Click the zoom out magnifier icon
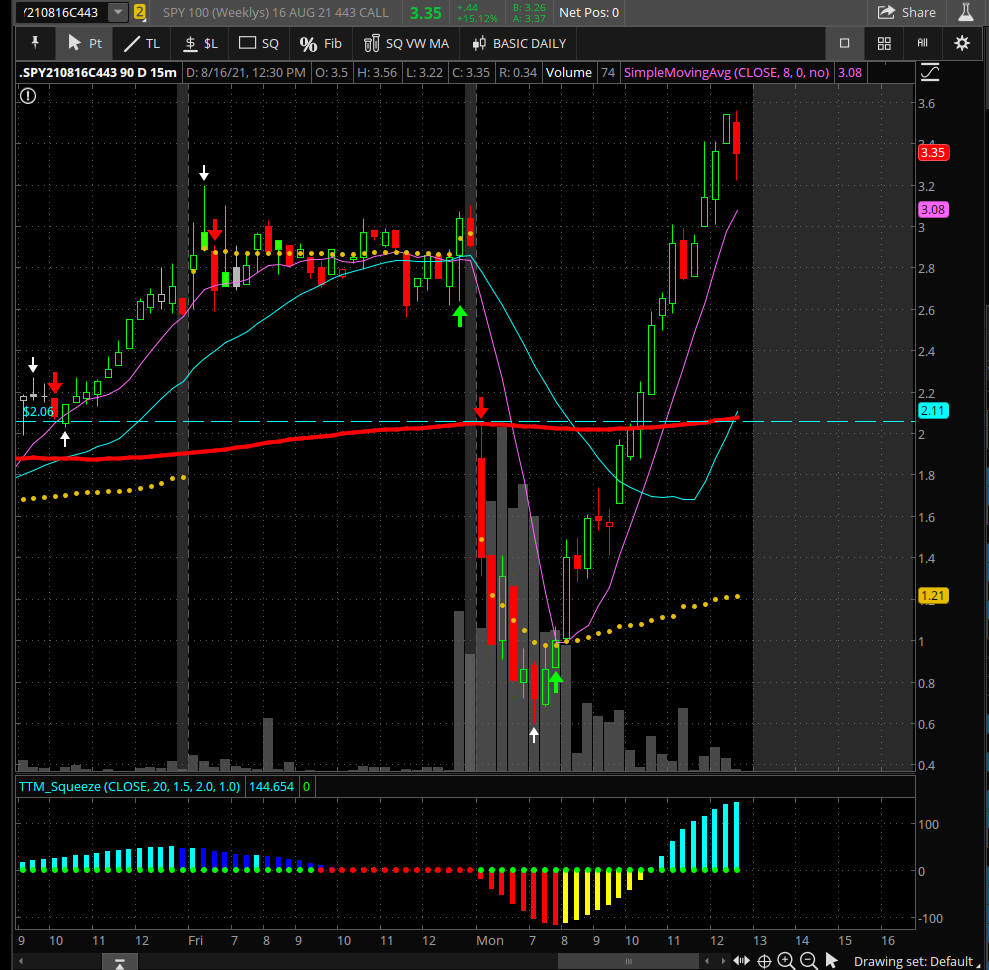The height and width of the screenshot is (970, 989). coord(807,961)
